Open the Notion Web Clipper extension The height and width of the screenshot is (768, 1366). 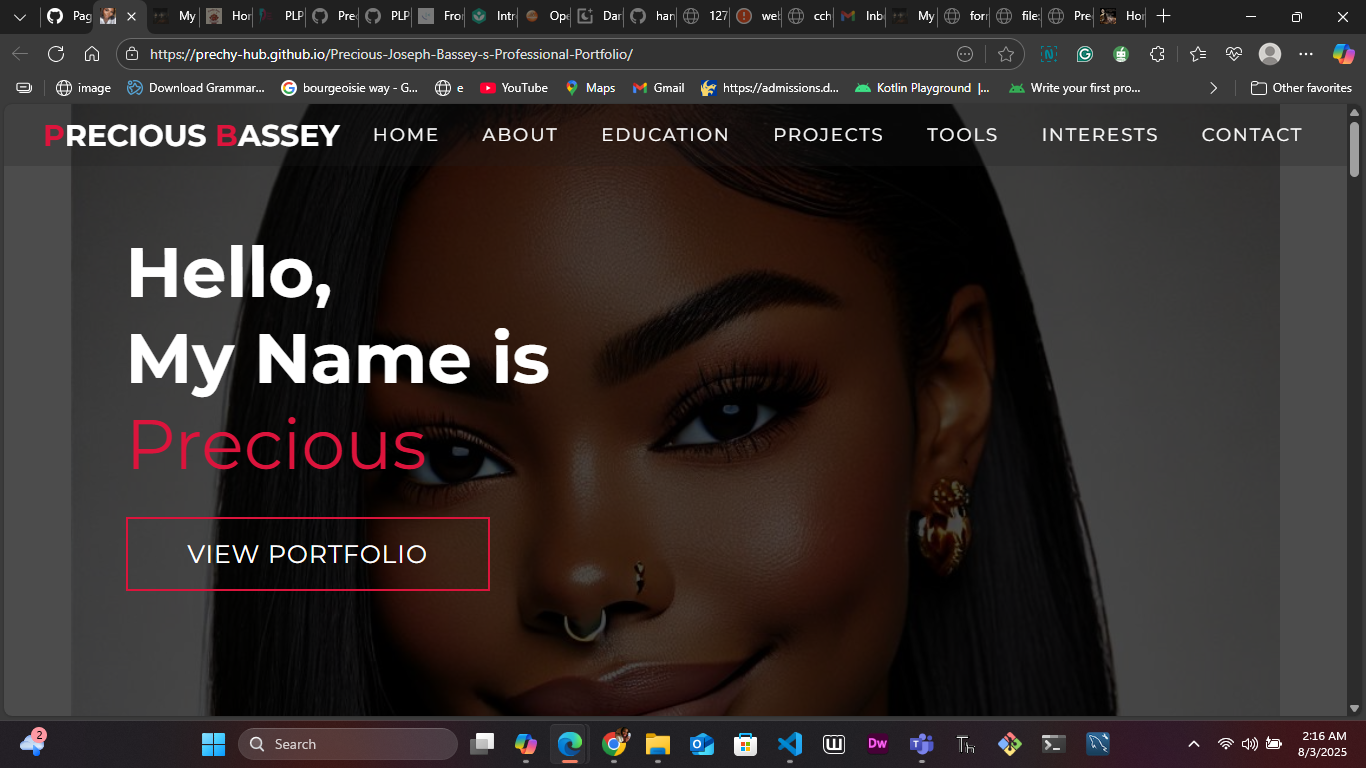pos(1051,53)
